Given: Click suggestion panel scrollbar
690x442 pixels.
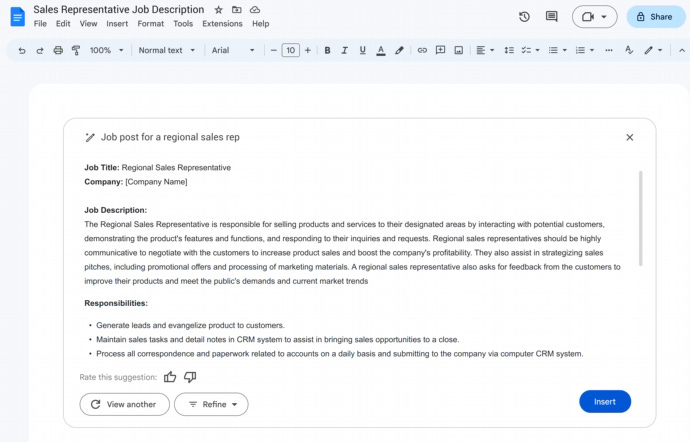Looking at the screenshot, I should 641,218.
